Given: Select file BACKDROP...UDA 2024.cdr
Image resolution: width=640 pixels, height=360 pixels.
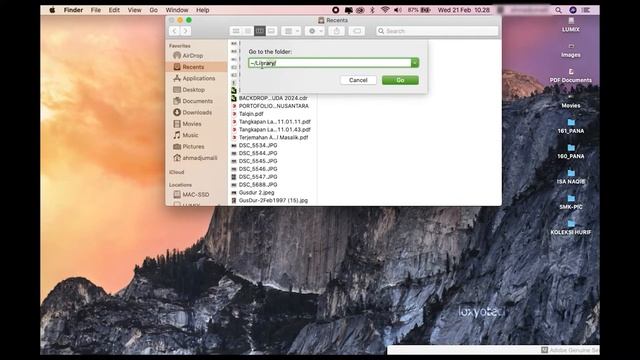Looking at the screenshot, I should pos(272,98).
